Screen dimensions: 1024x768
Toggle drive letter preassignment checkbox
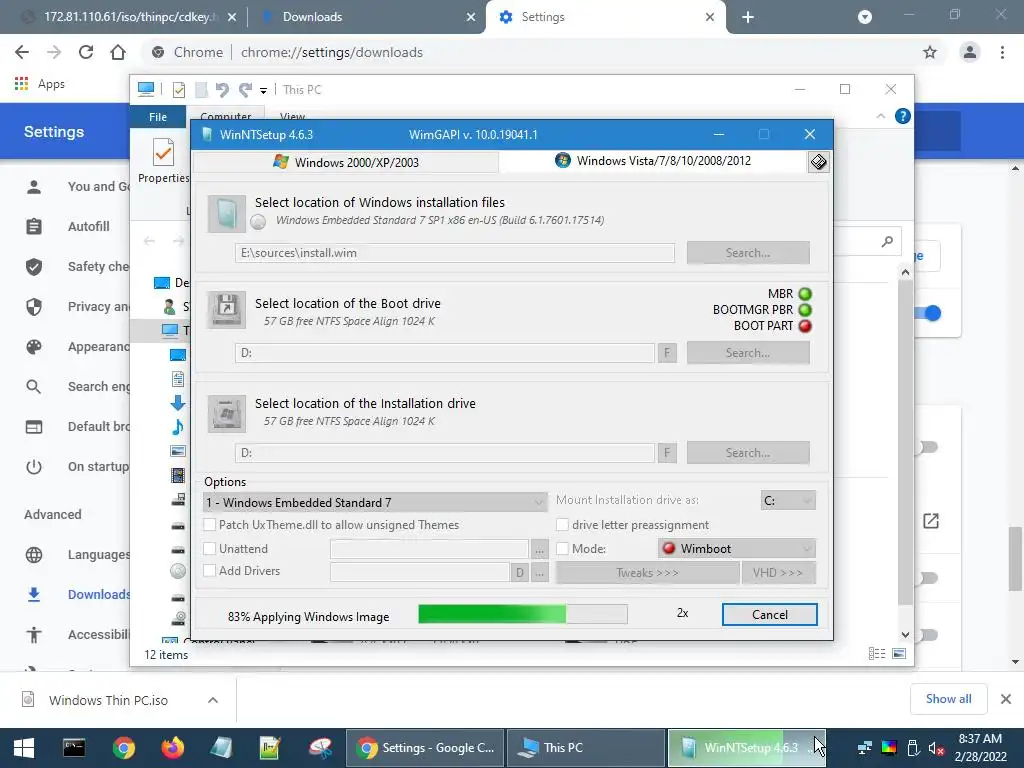(x=562, y=524)
